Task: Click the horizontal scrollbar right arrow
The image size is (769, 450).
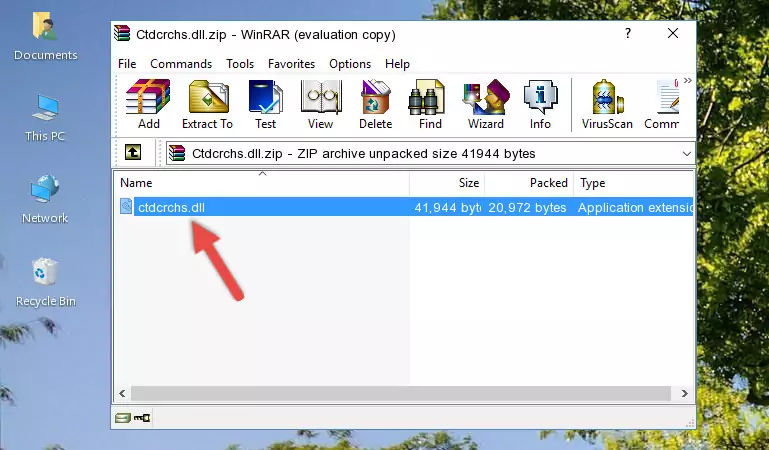Action: coord(684,393)
